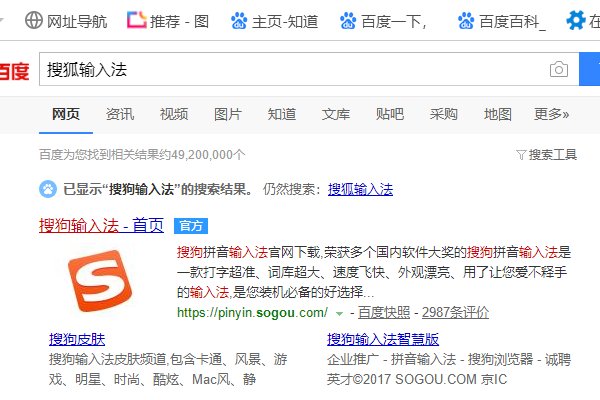Click the Baidu logo
This screenshot has height=400, width=600.
[14, 71]
